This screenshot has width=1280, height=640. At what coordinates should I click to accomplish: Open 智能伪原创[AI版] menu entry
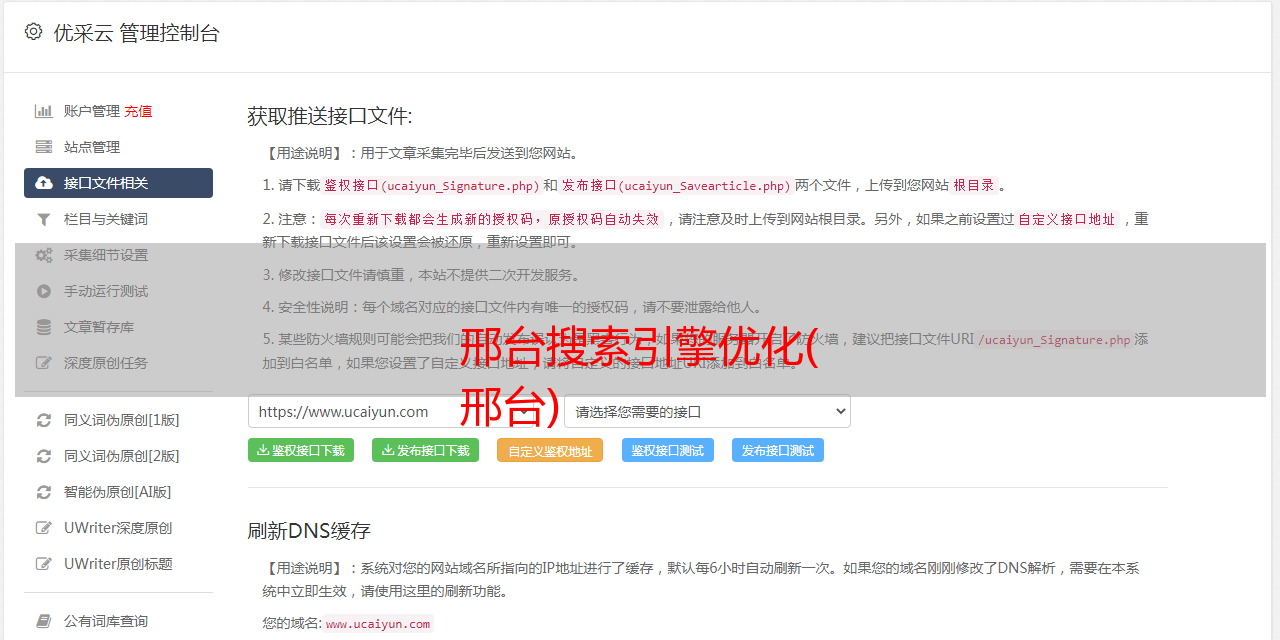point(118,492)
